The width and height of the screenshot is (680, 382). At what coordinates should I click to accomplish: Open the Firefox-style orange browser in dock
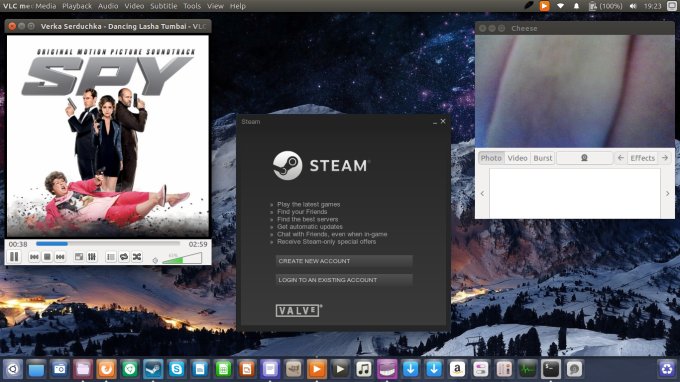tap(106, 369)
